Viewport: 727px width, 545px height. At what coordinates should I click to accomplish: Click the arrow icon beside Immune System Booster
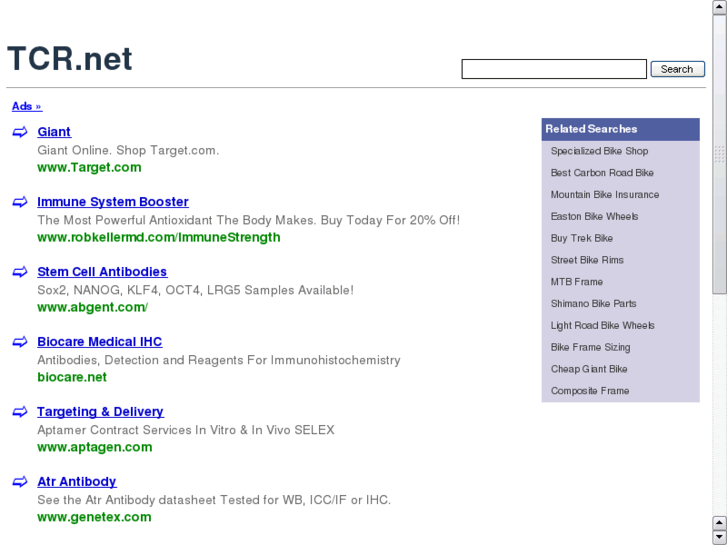20,202
